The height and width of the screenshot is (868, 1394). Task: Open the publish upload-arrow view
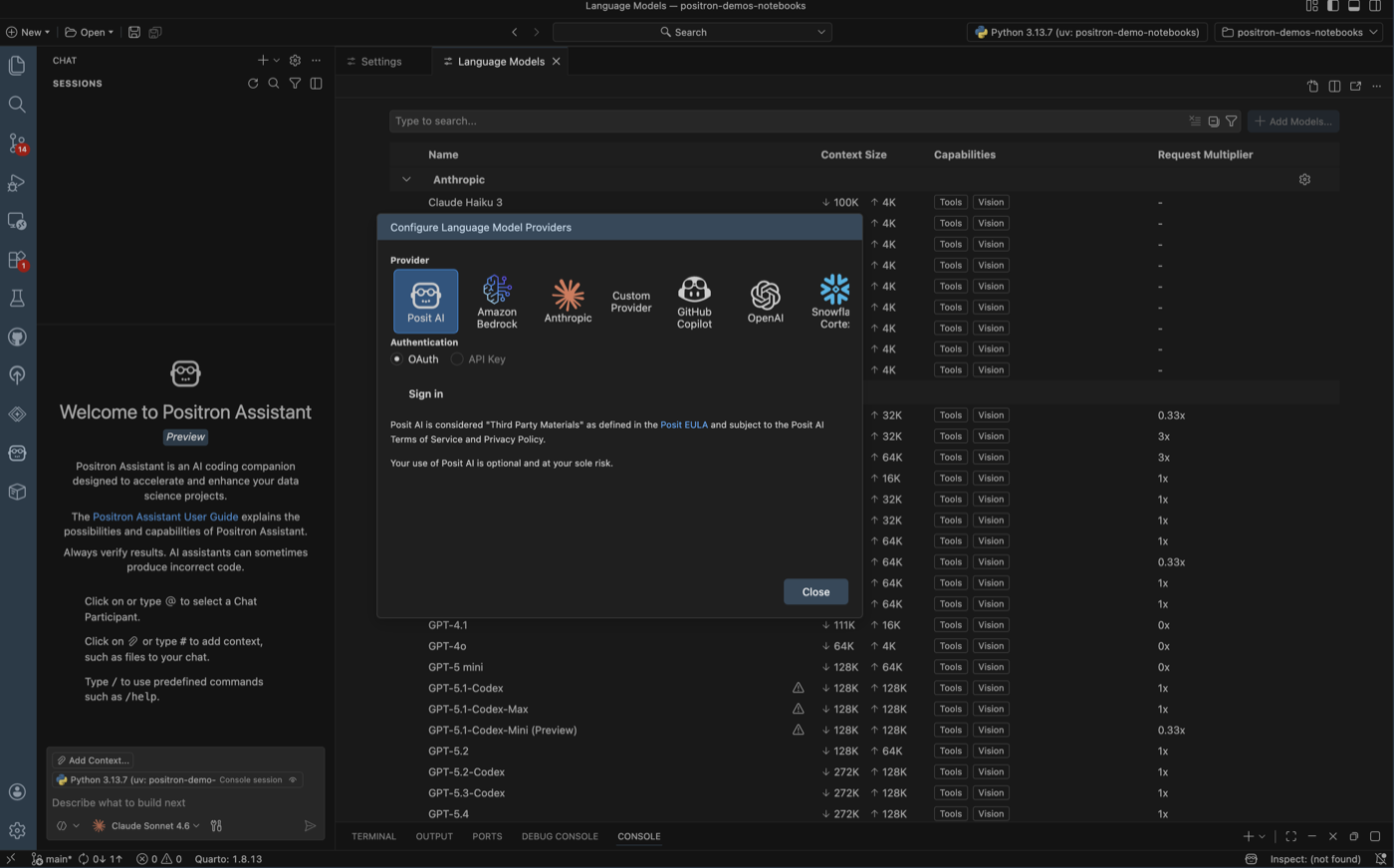pyautogui.click(x=17, y=375)
